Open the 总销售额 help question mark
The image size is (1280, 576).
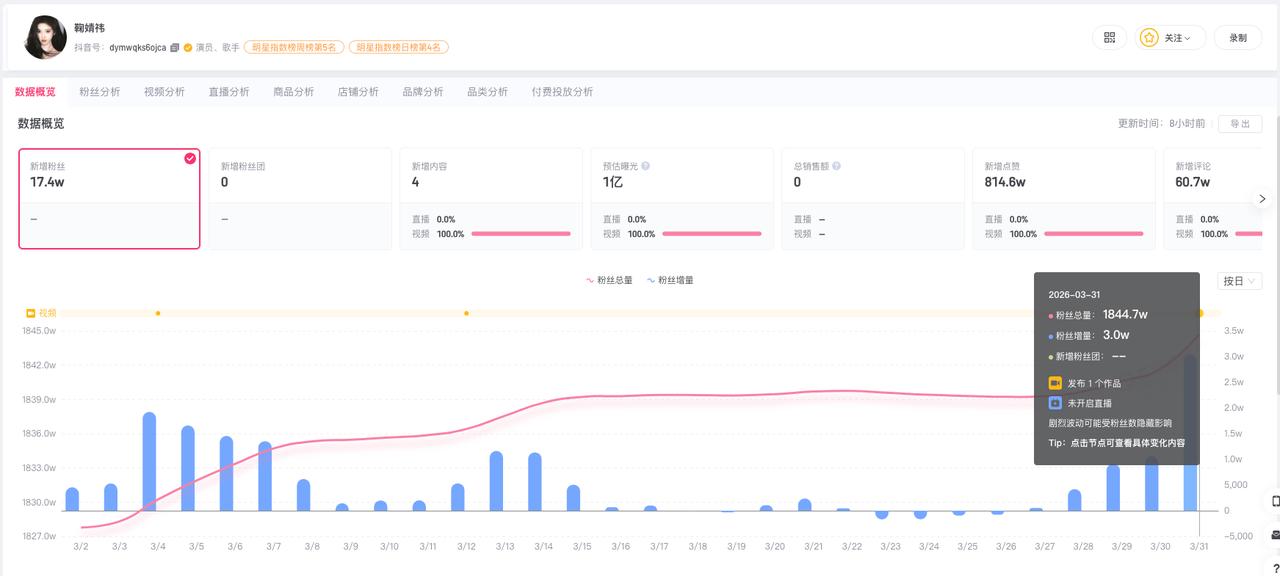835,165
